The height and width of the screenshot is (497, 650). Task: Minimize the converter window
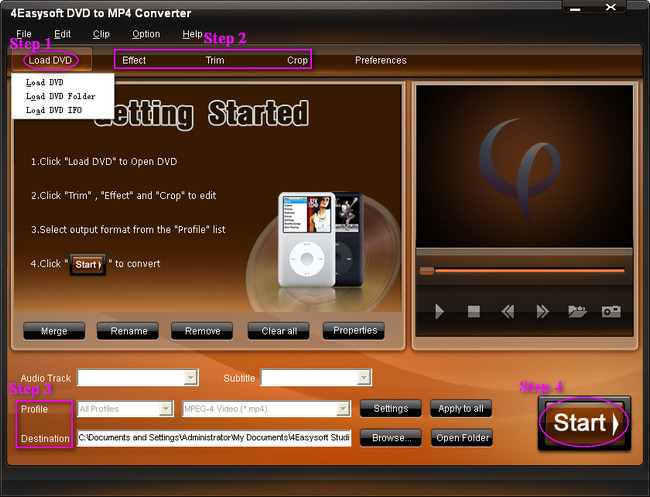pos(576,7)
